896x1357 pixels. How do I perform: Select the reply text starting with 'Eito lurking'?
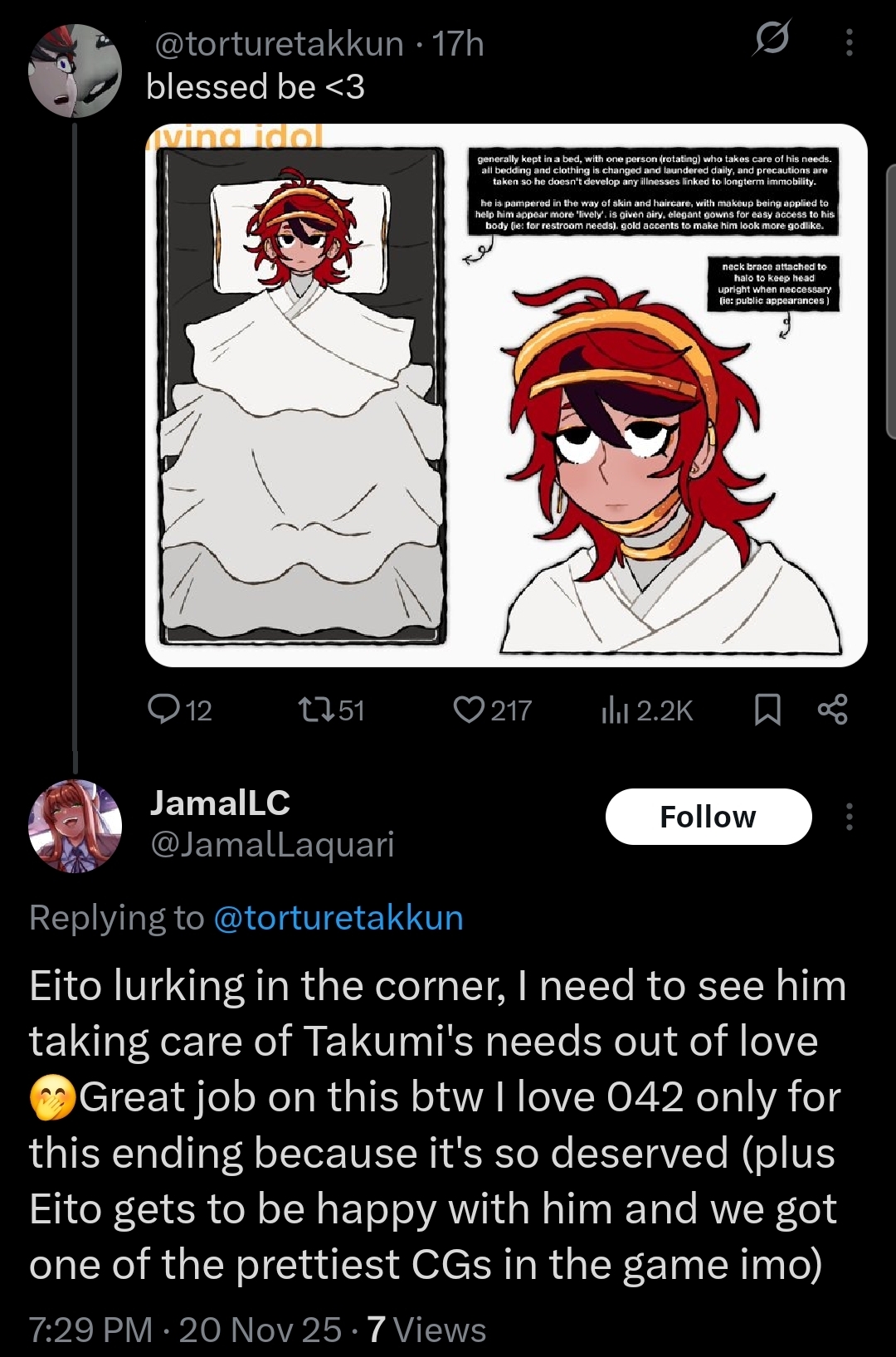click(x=437, y=1125)
